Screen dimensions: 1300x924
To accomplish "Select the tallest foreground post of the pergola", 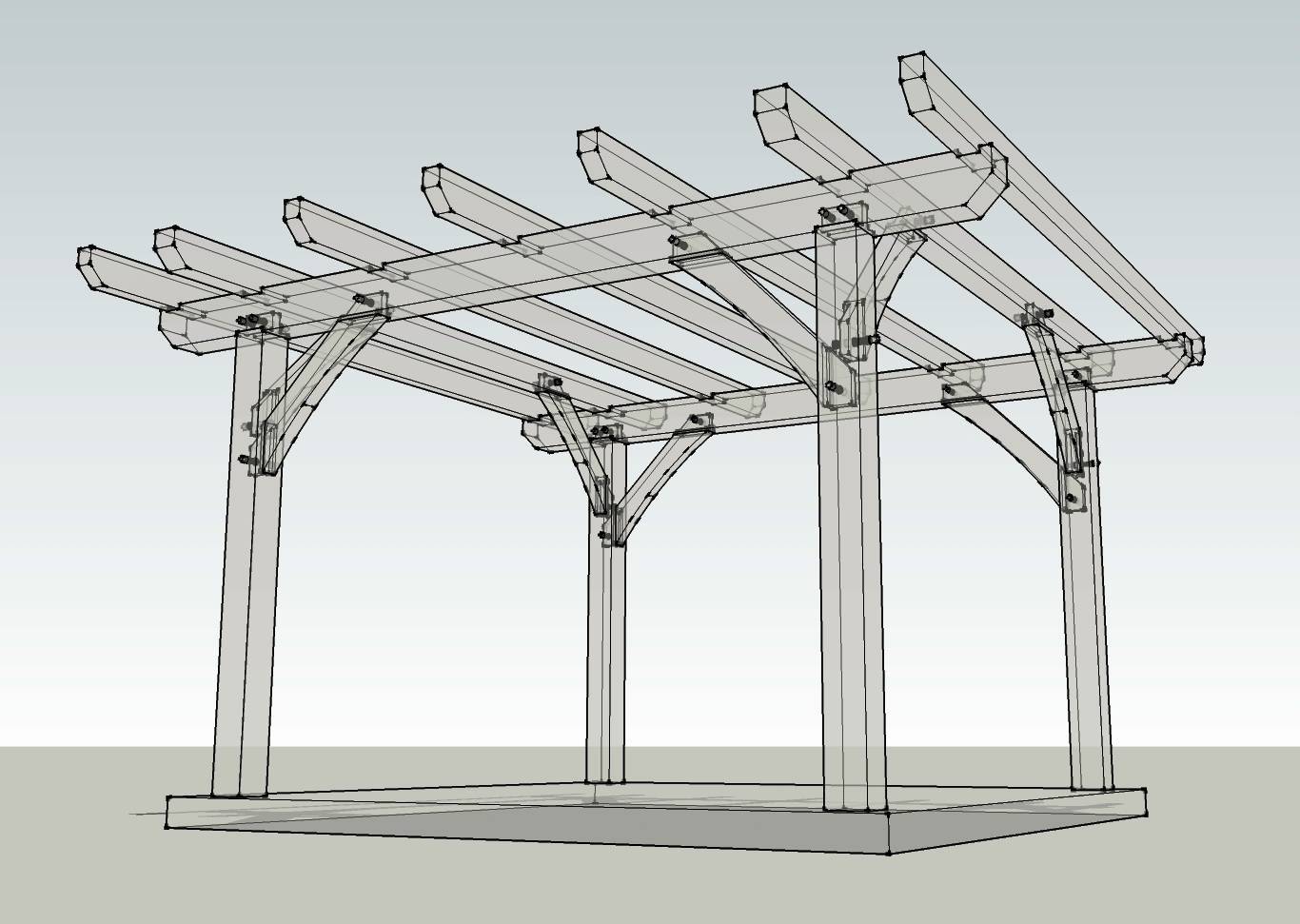I will (x=852, y=519).
